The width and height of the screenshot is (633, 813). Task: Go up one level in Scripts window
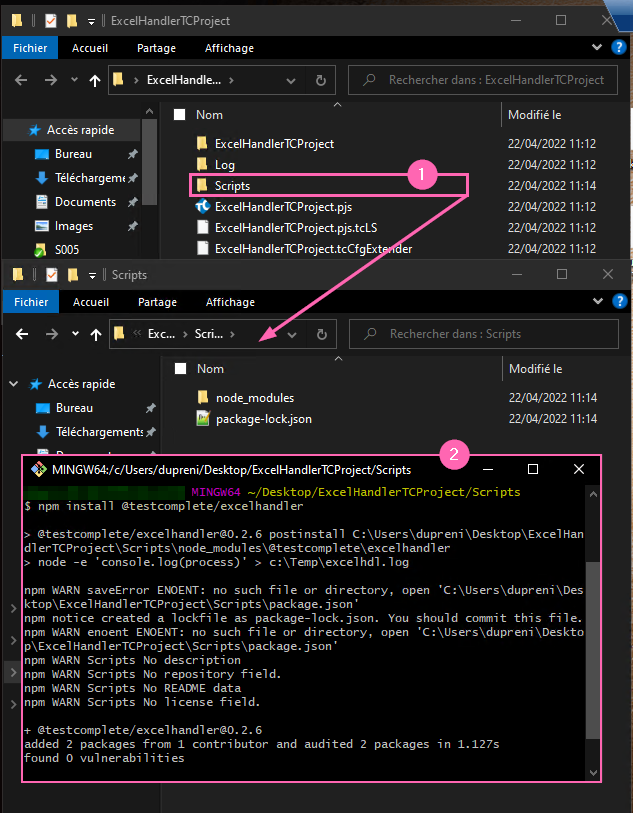[95, 334]
